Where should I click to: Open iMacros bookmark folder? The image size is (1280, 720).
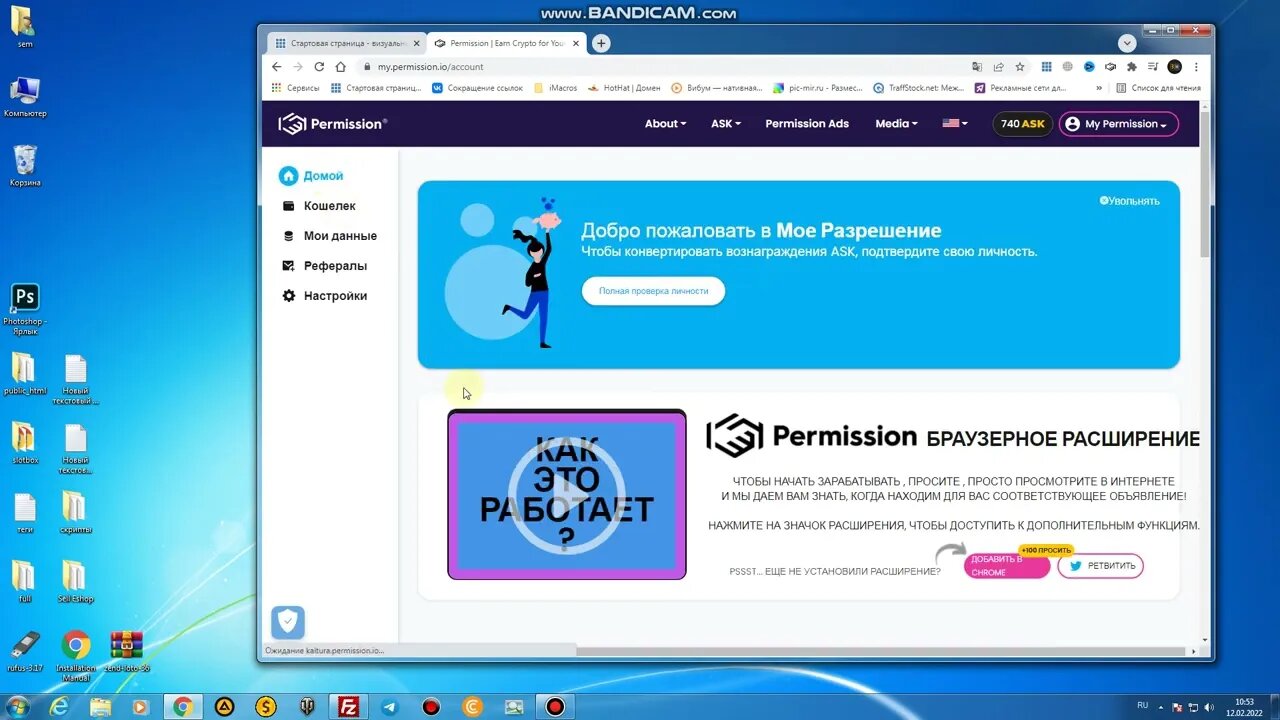click(x=556, y=88)
